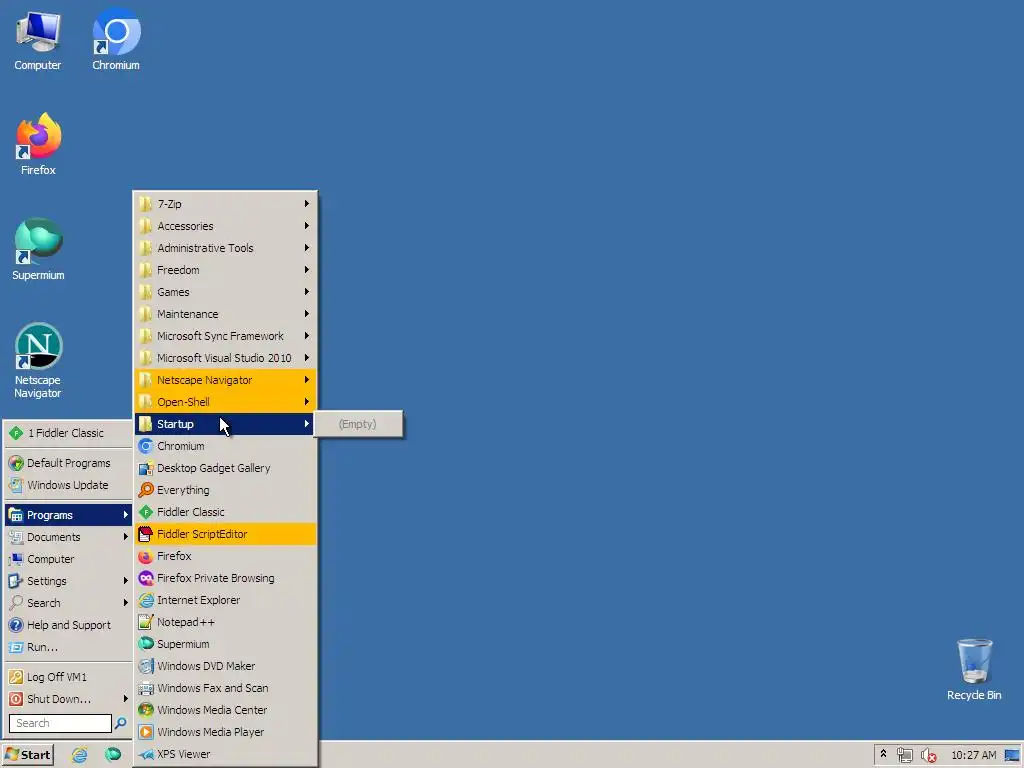Launch Supermium from taskbar quick launch
Image resolution: width=1024 pixels, height=768 pixels.
coord(113,755)
